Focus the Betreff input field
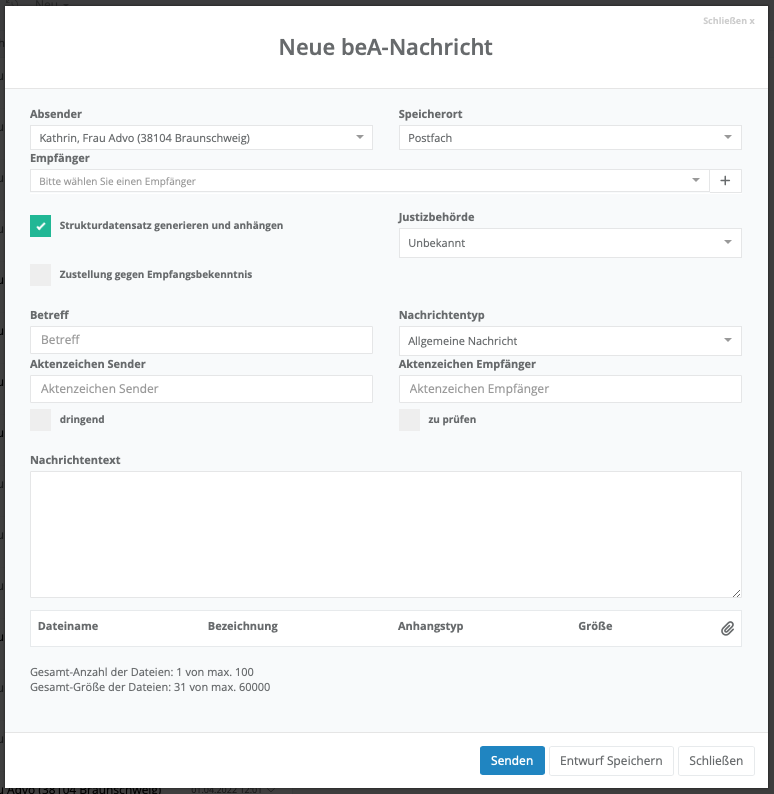Viewport: 774px width, 794px height. [x=201, y=340]
